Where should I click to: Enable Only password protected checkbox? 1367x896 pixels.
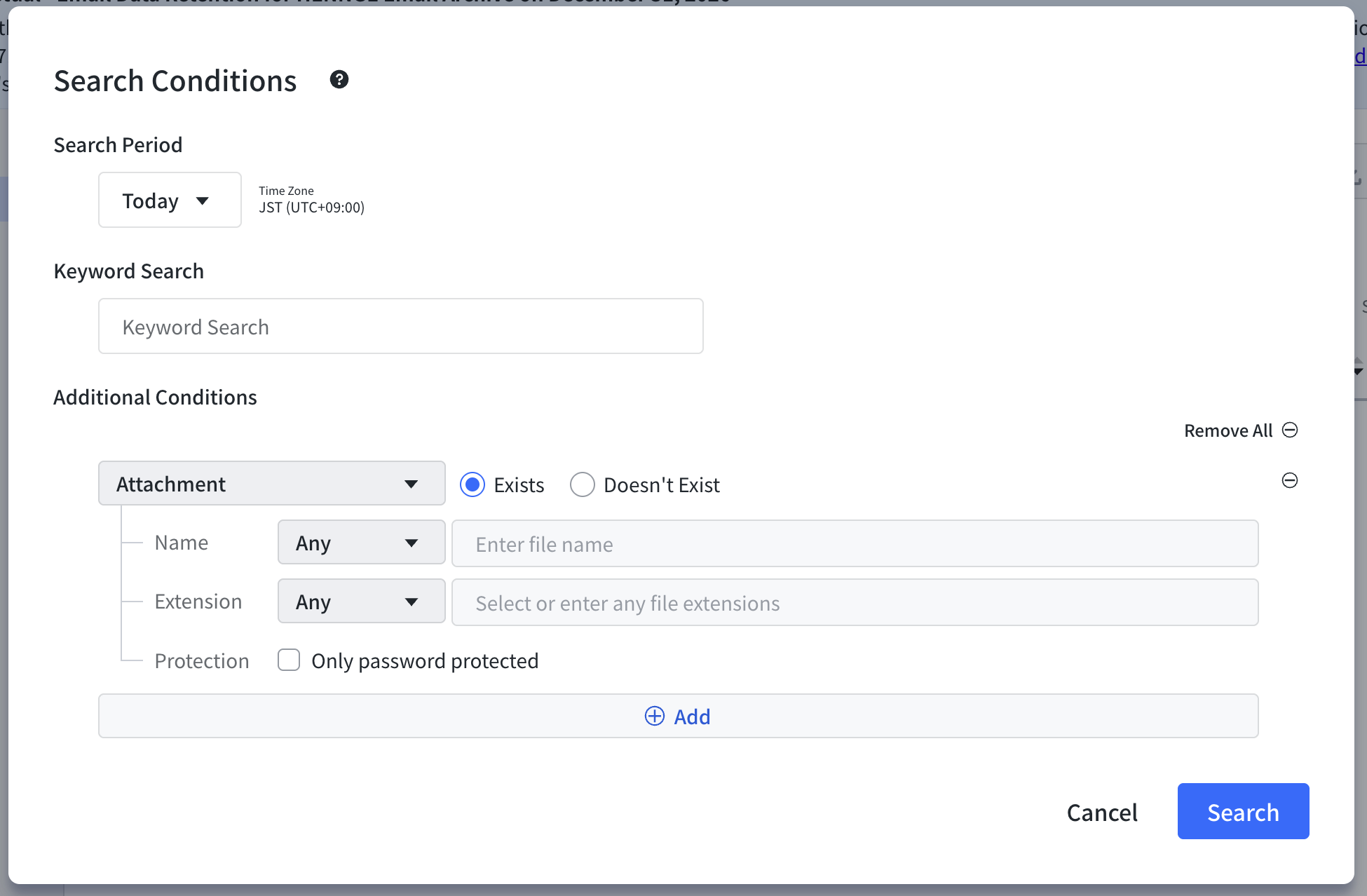click(x=289, y=660)
